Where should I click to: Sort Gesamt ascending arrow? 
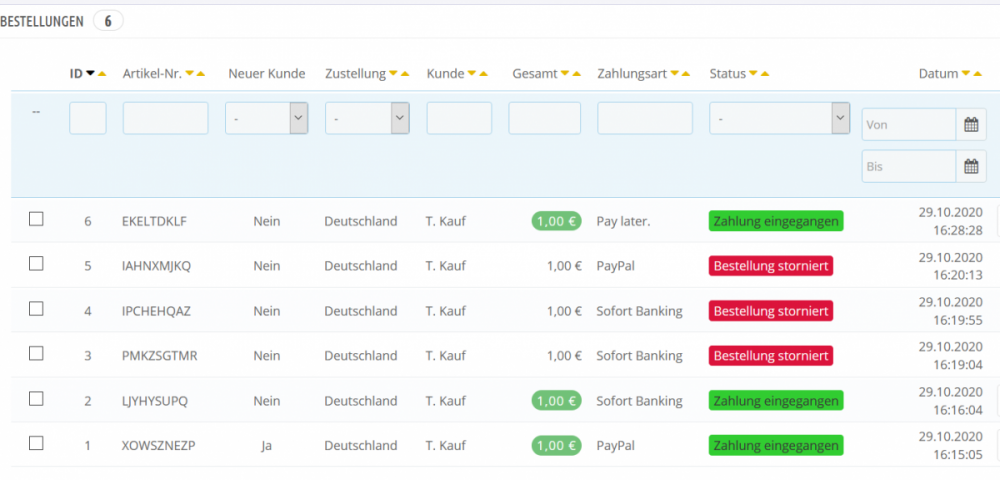577,73
